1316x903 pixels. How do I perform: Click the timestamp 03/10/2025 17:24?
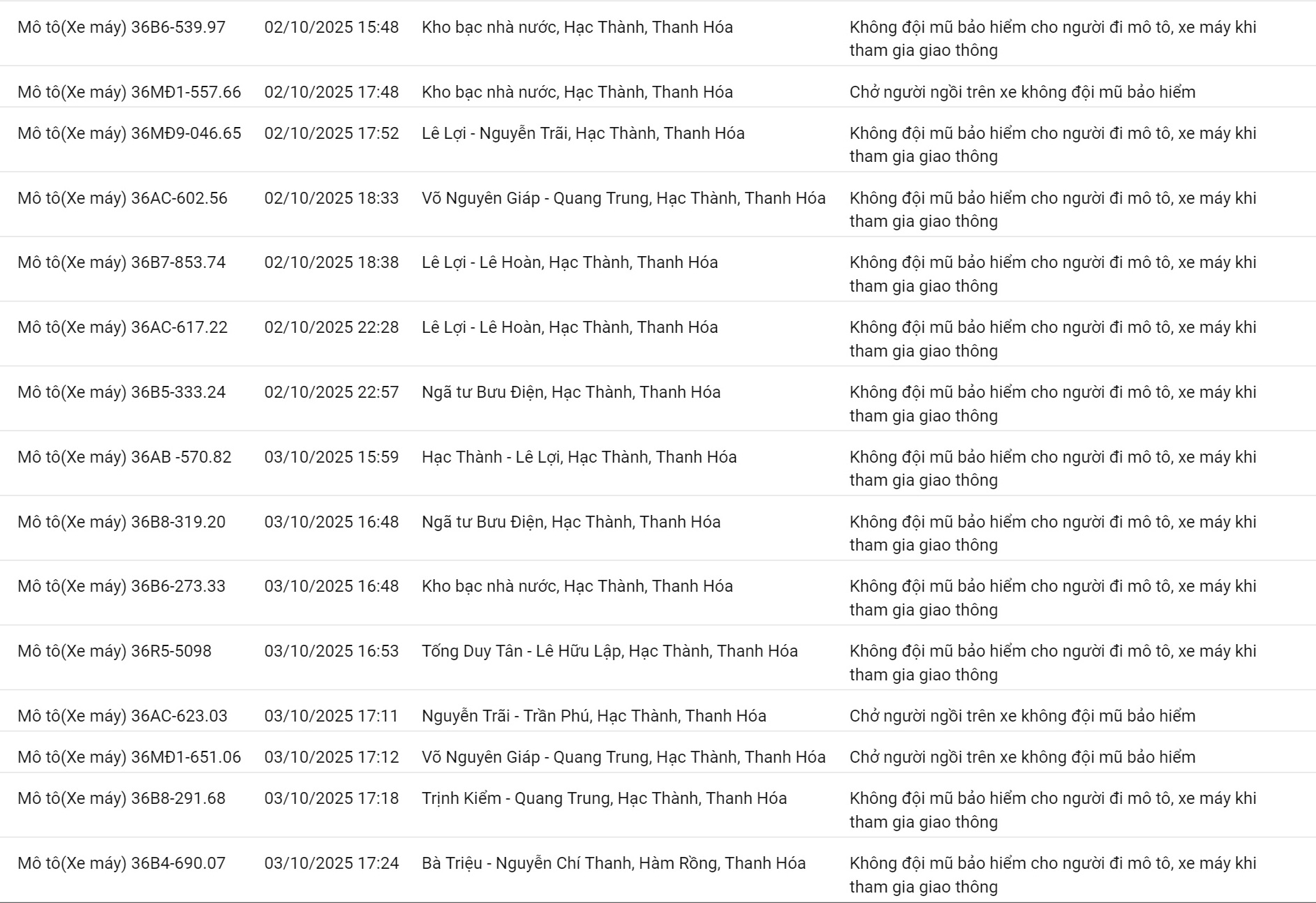(x=332, y=863)
